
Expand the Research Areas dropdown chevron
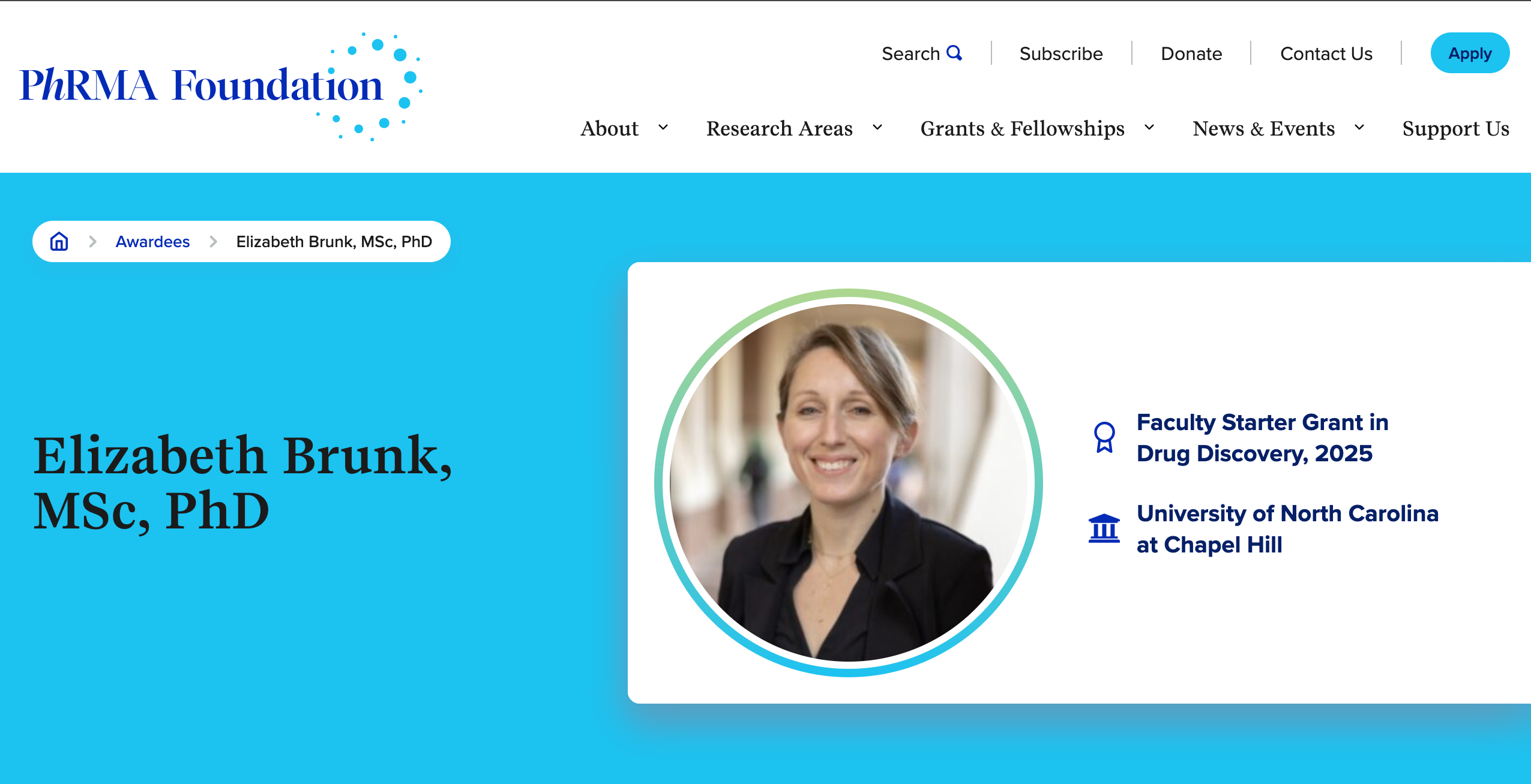[877, 127]
